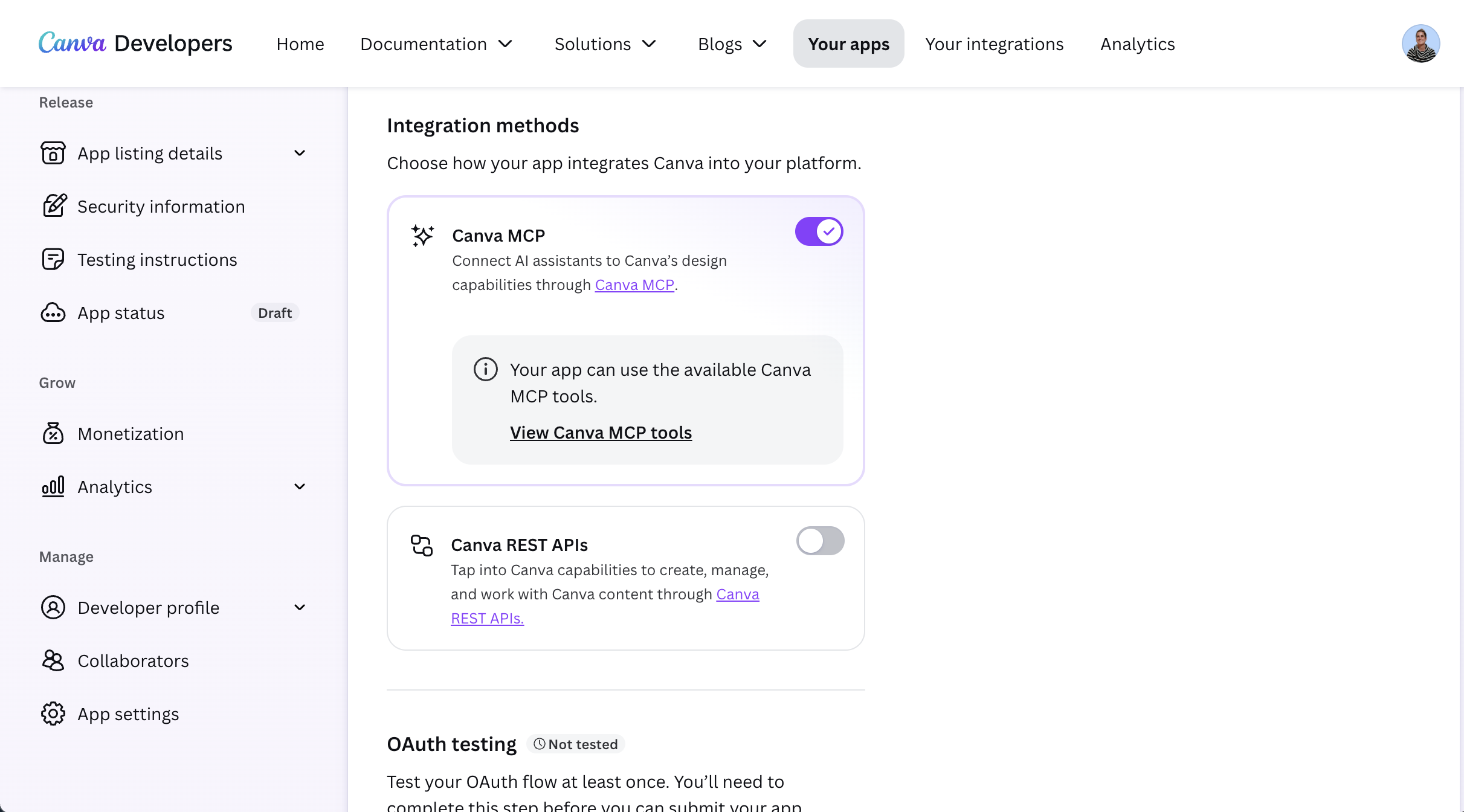Enable the Canva REST APIs toggle
The height and width of the screenshot is (812, 1464).
(820, 541)
